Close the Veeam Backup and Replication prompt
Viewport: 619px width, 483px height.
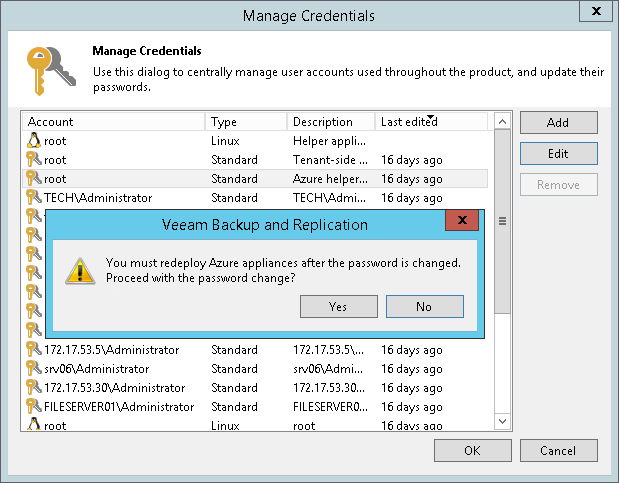point(461,220)
